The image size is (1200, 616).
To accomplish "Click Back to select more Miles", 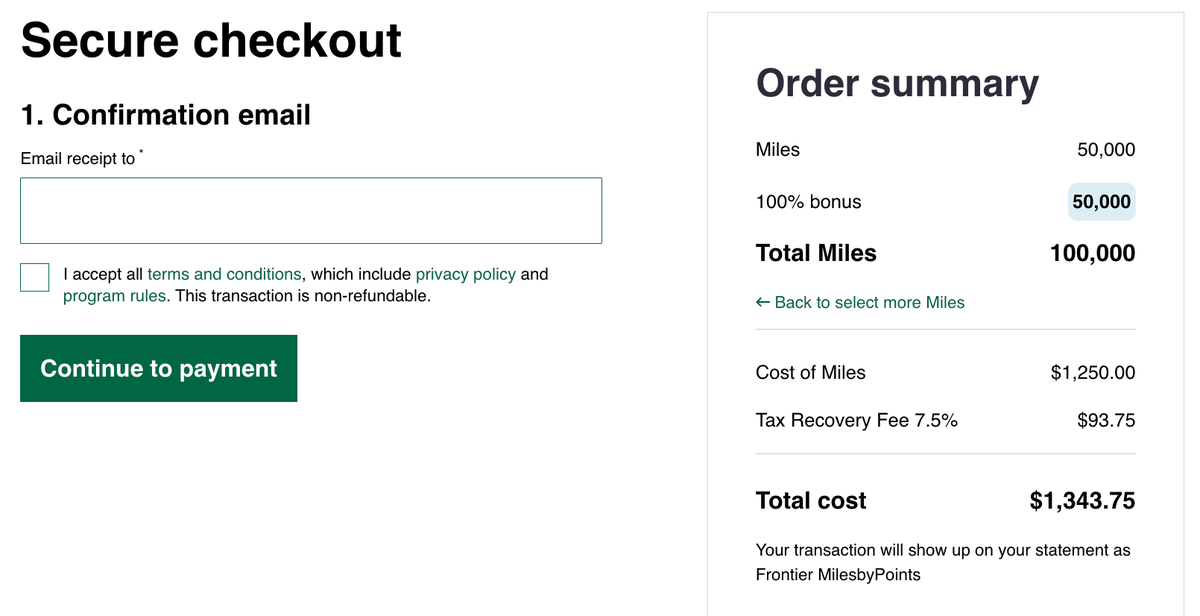I will [870, 302].
